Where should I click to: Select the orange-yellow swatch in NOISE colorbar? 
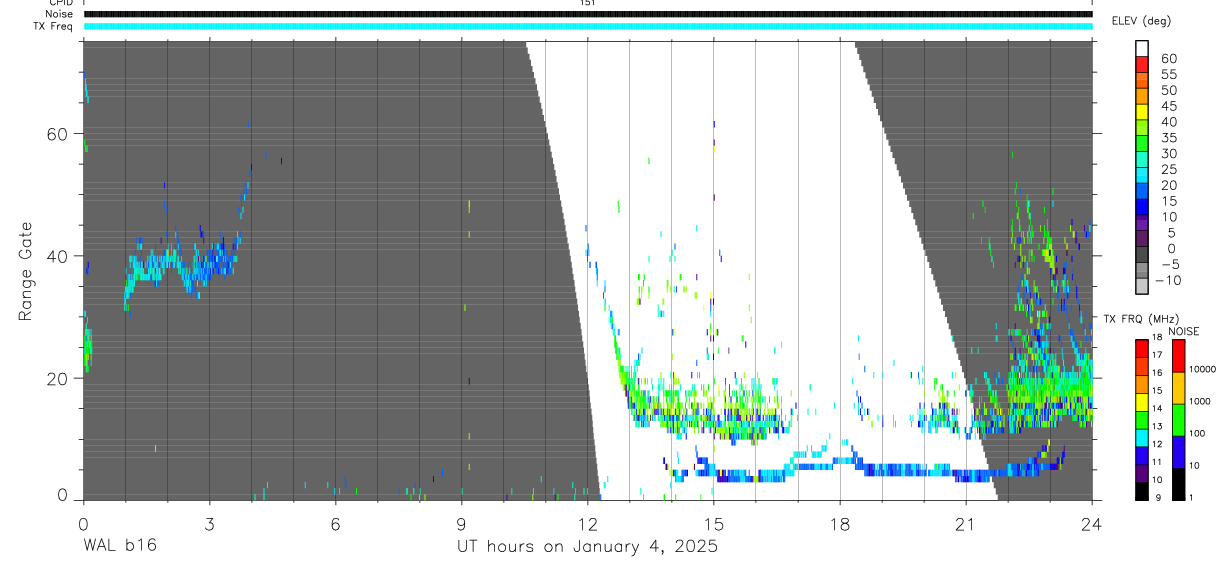click(1178, 388)
